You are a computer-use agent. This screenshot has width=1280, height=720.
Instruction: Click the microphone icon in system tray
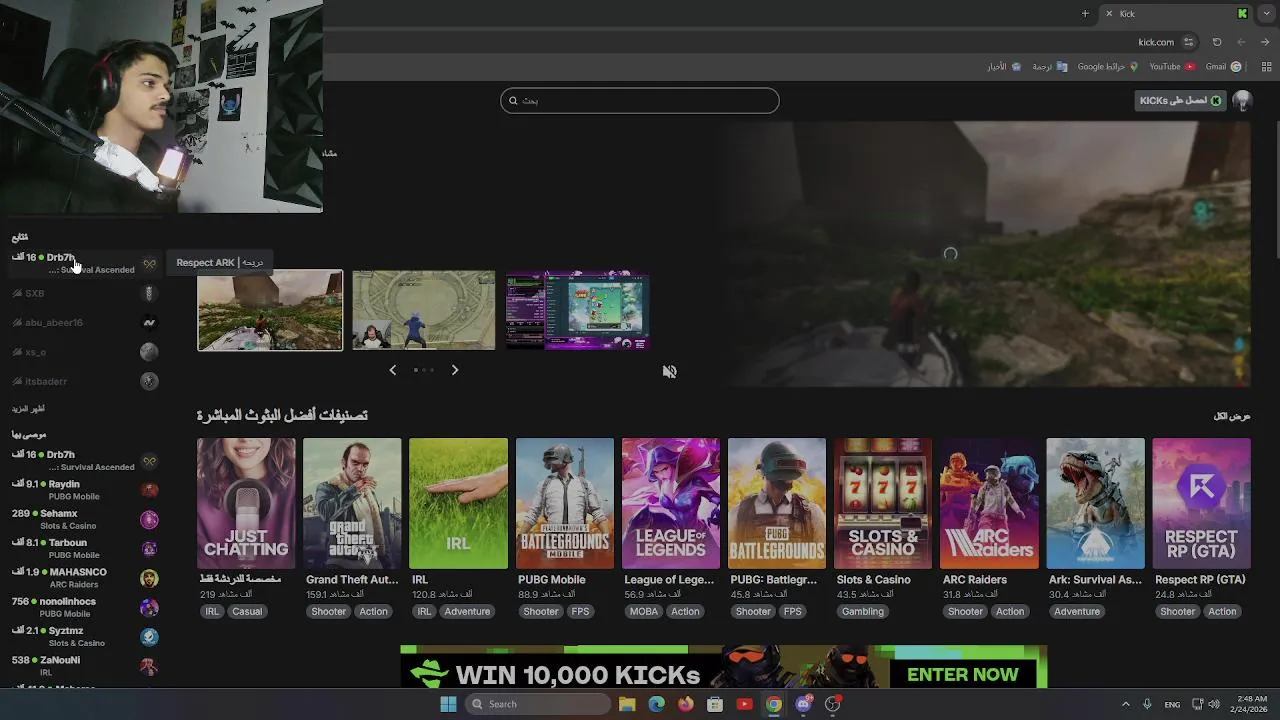(x=1147, y=704)
